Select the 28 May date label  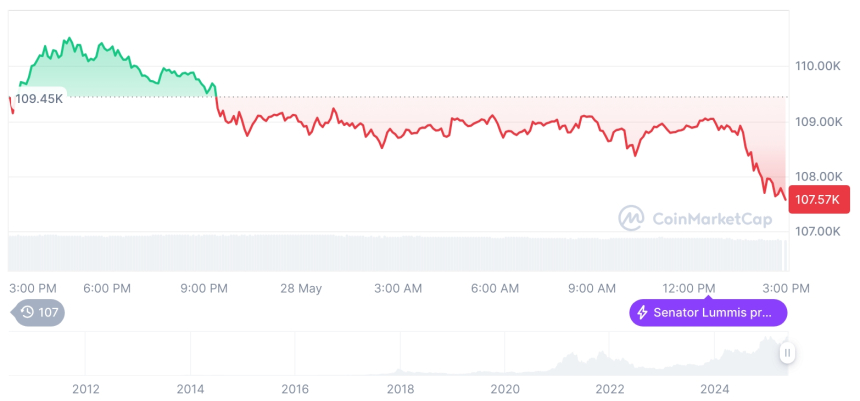click(x=301, y=288)
